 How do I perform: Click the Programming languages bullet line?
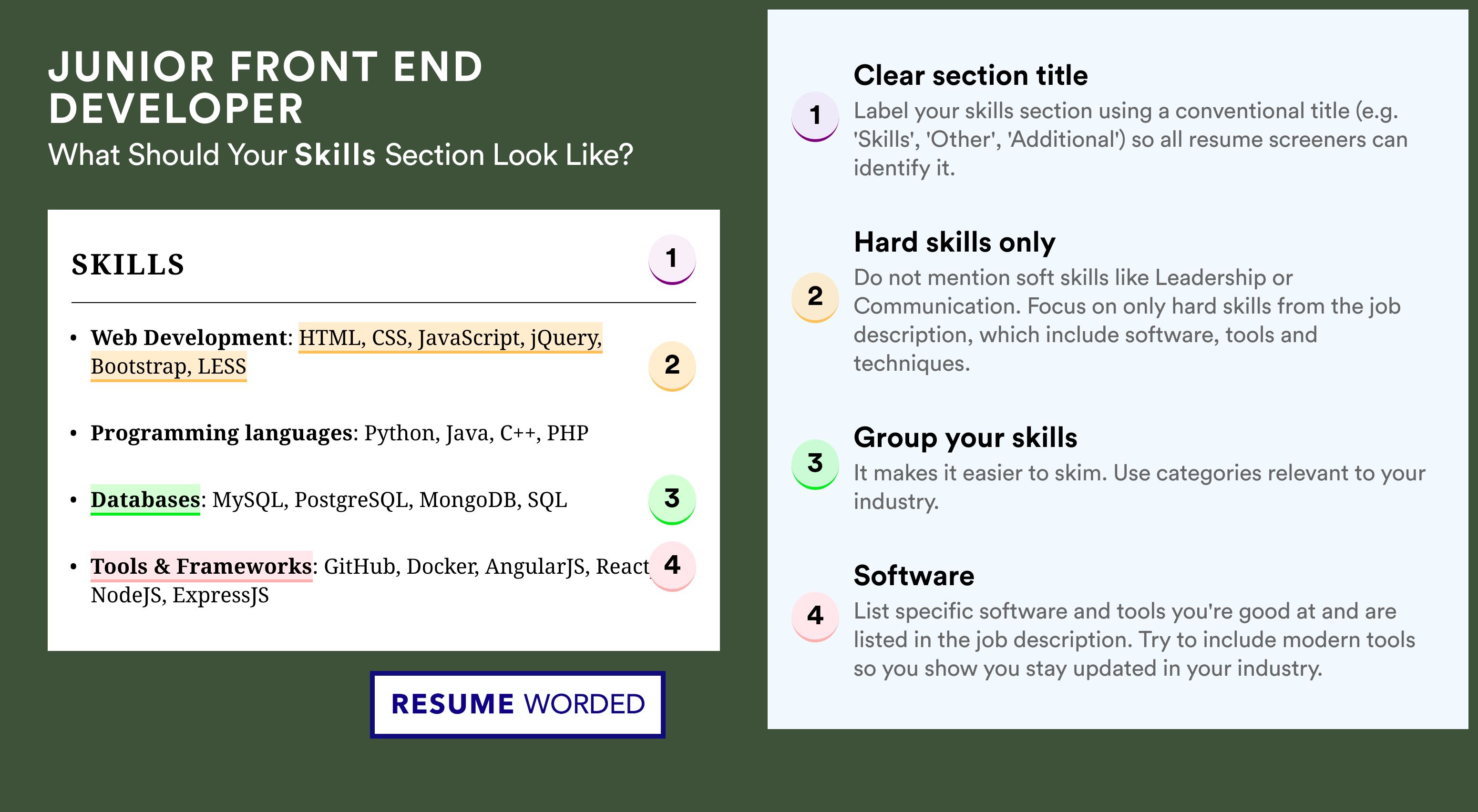coord(339,433)
